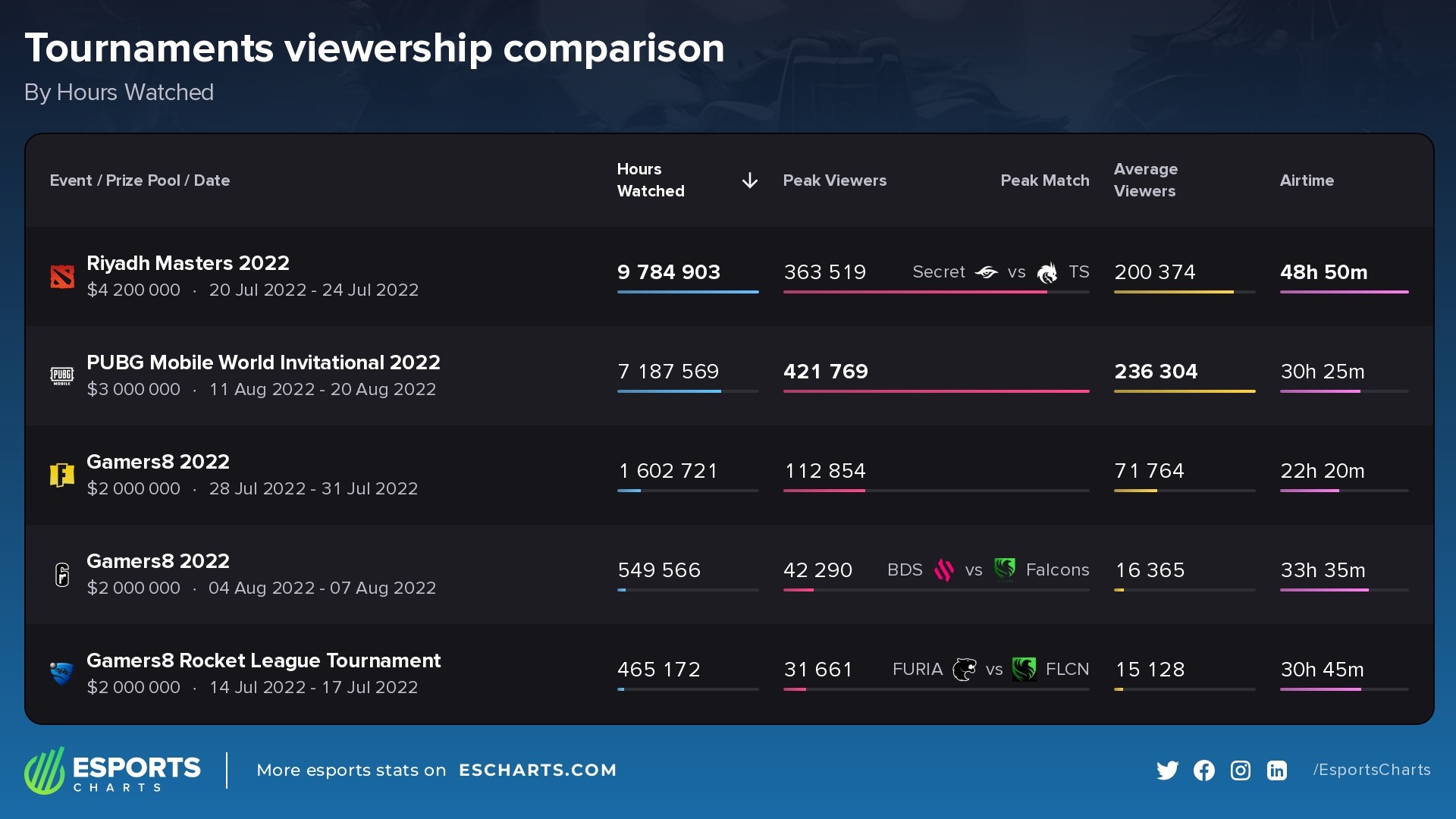Image resolution: width=1456 pixels, height=819 pixels.
Task: Click the /EsportsCharts social handle
Action: tap(1372, 770)
